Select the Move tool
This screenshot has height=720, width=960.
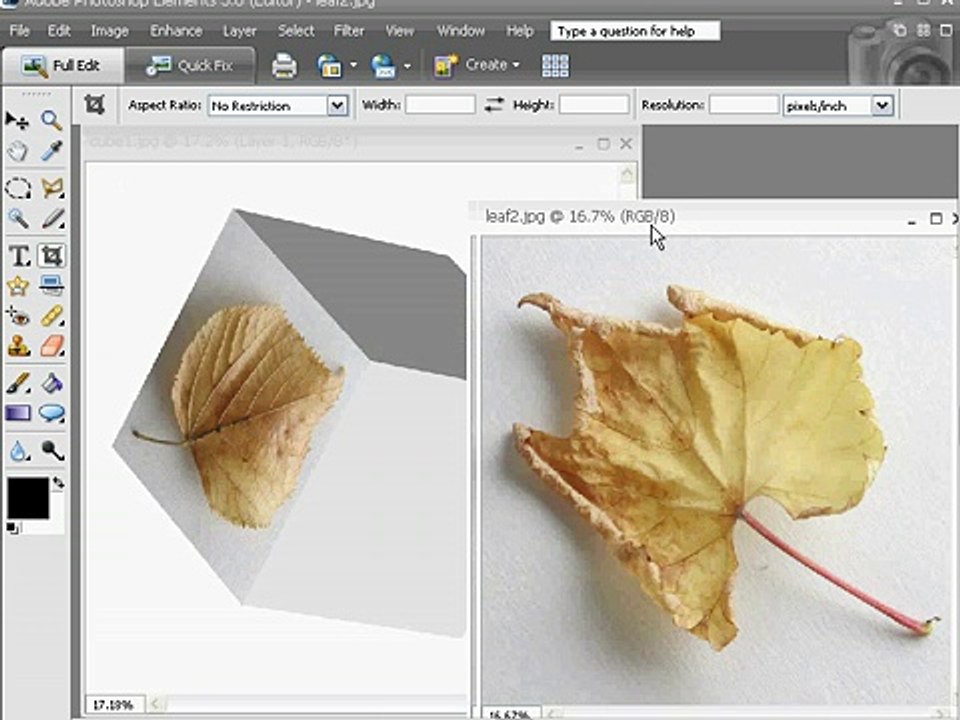(17, 121)
